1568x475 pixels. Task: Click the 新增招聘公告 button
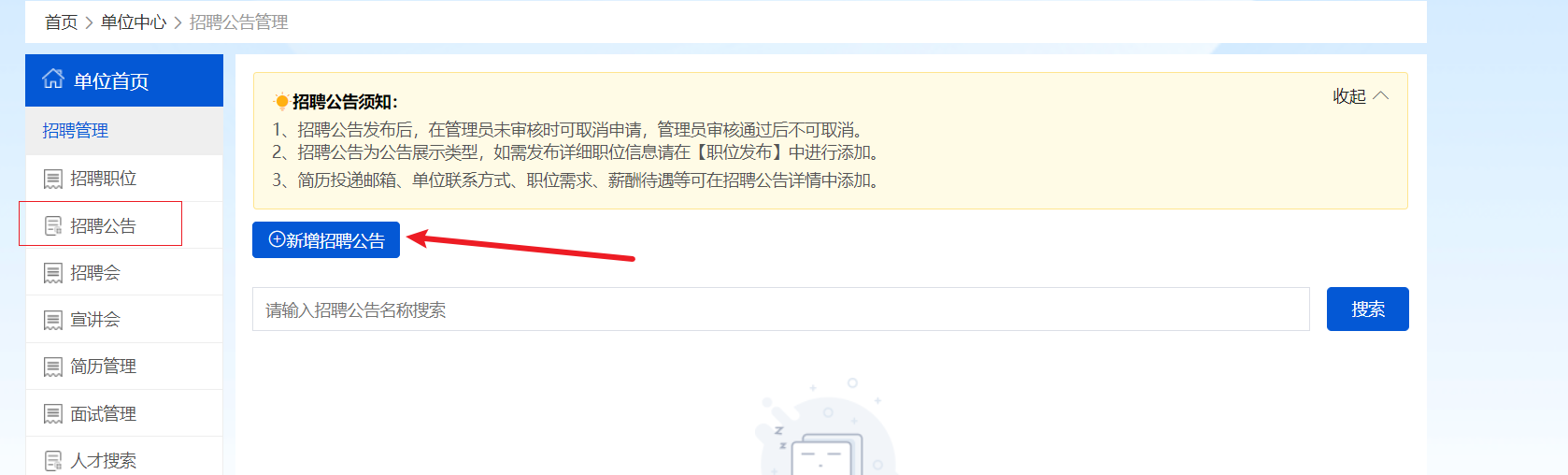(326, 240)
